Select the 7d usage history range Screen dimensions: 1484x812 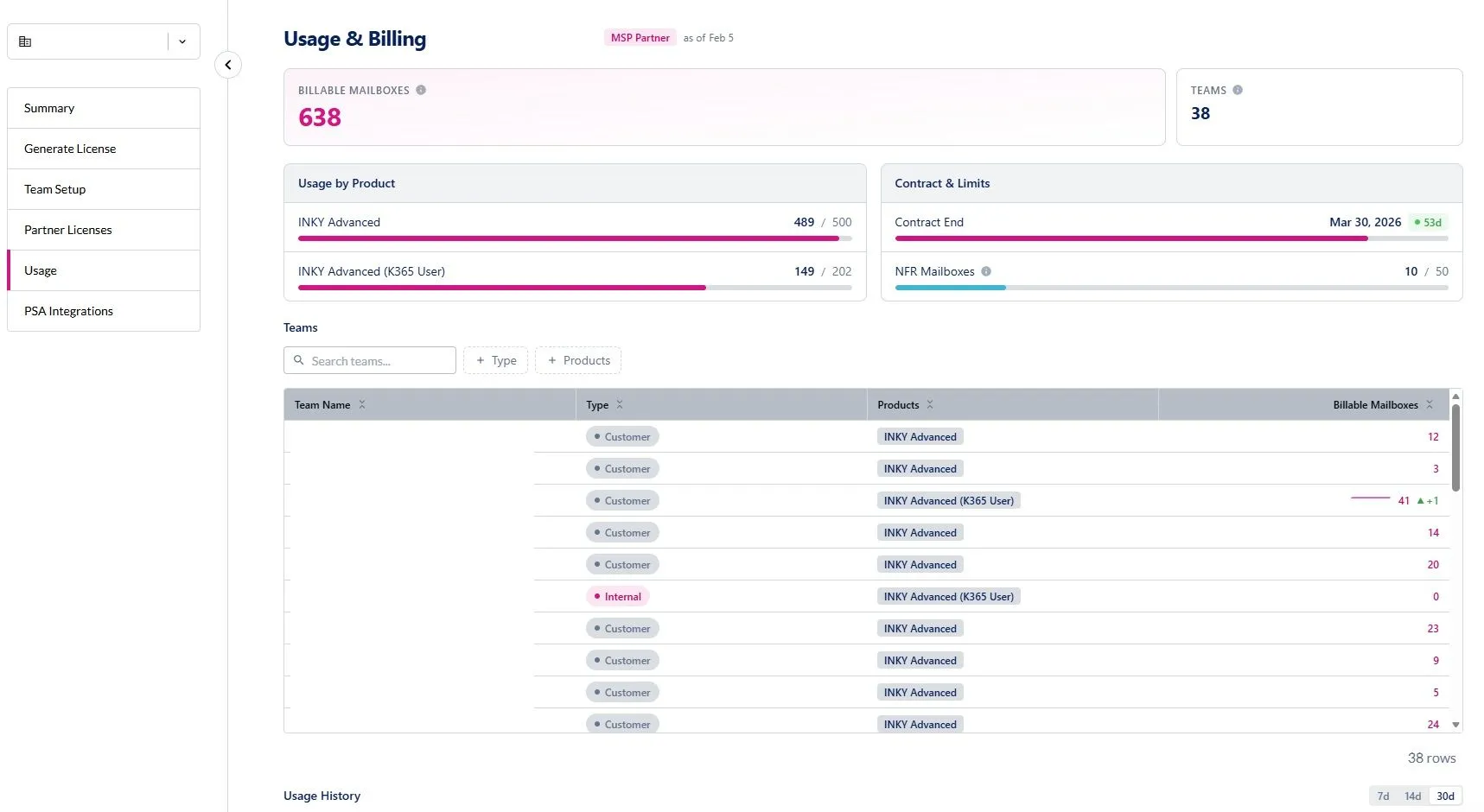click(1383, 796)
